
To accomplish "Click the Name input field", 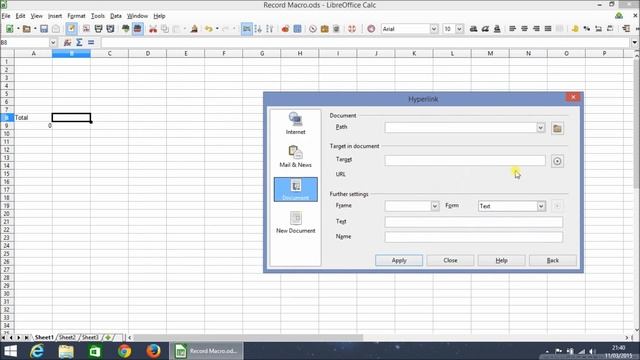I will click(x=473, y=237).
